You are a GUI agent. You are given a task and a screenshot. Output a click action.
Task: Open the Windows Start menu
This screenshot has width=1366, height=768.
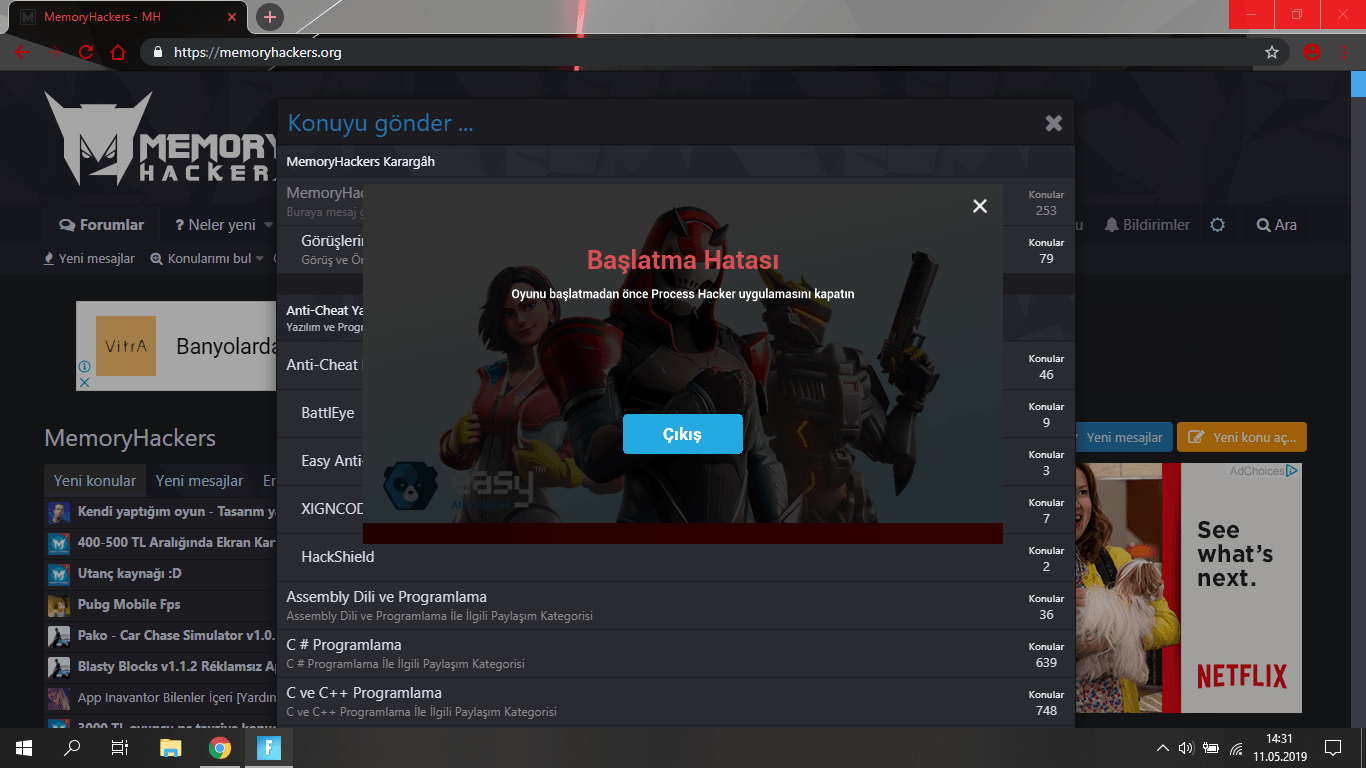coord(24,748)
